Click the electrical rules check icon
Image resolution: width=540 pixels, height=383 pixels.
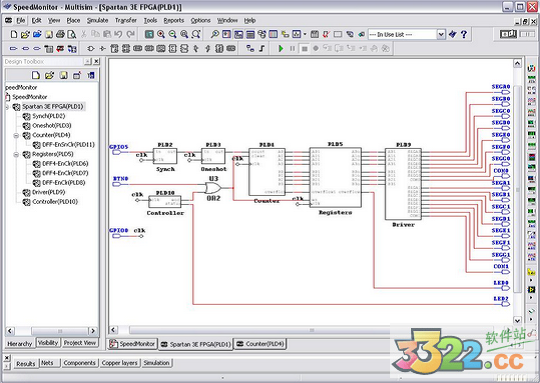point(326,34)
